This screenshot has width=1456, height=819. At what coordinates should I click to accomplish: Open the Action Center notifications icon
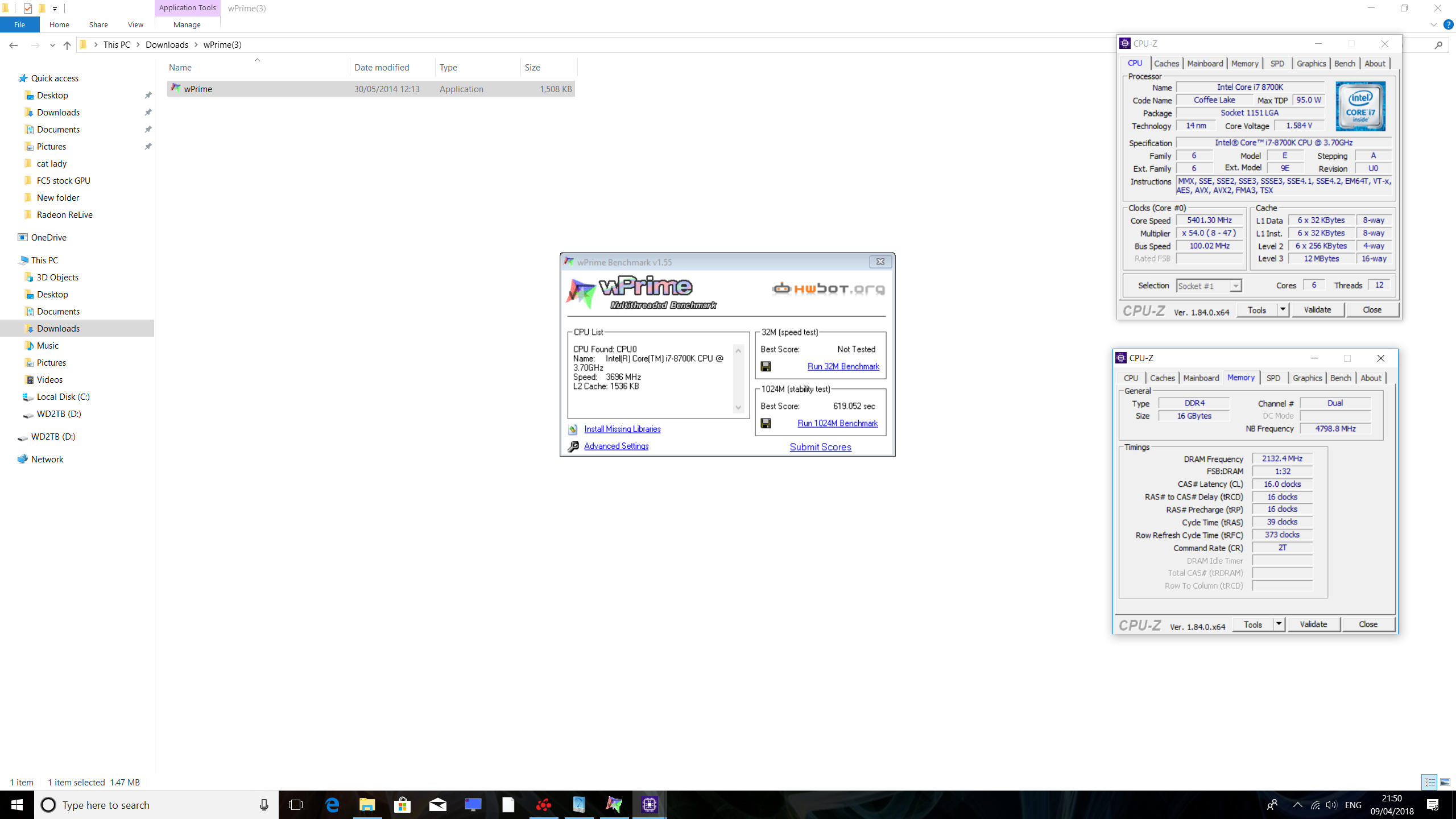pyautogui.click(x=1433, y=805)
